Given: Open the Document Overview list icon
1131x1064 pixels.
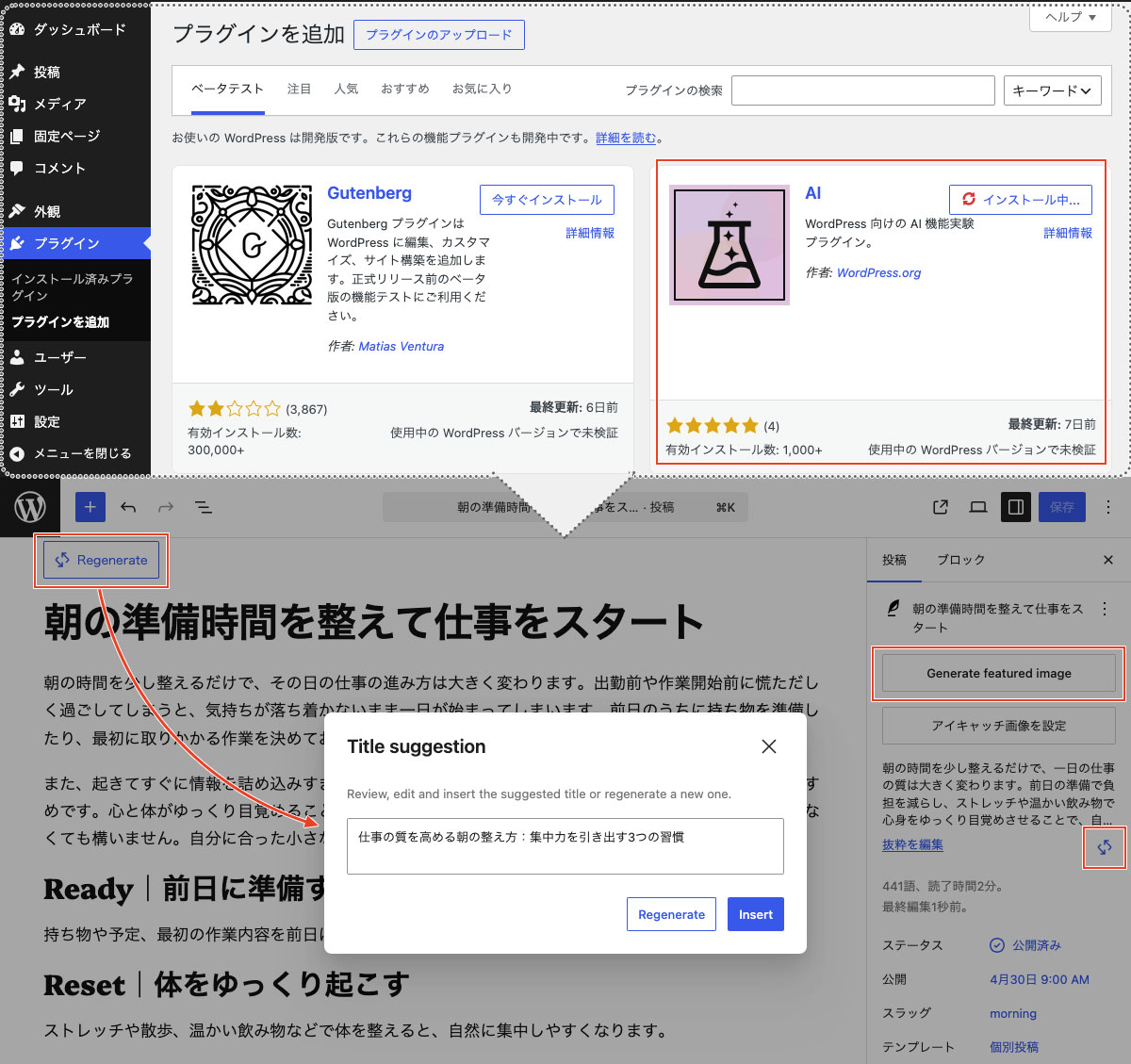Looking at the screenshot, I should (x=204, y=507).
